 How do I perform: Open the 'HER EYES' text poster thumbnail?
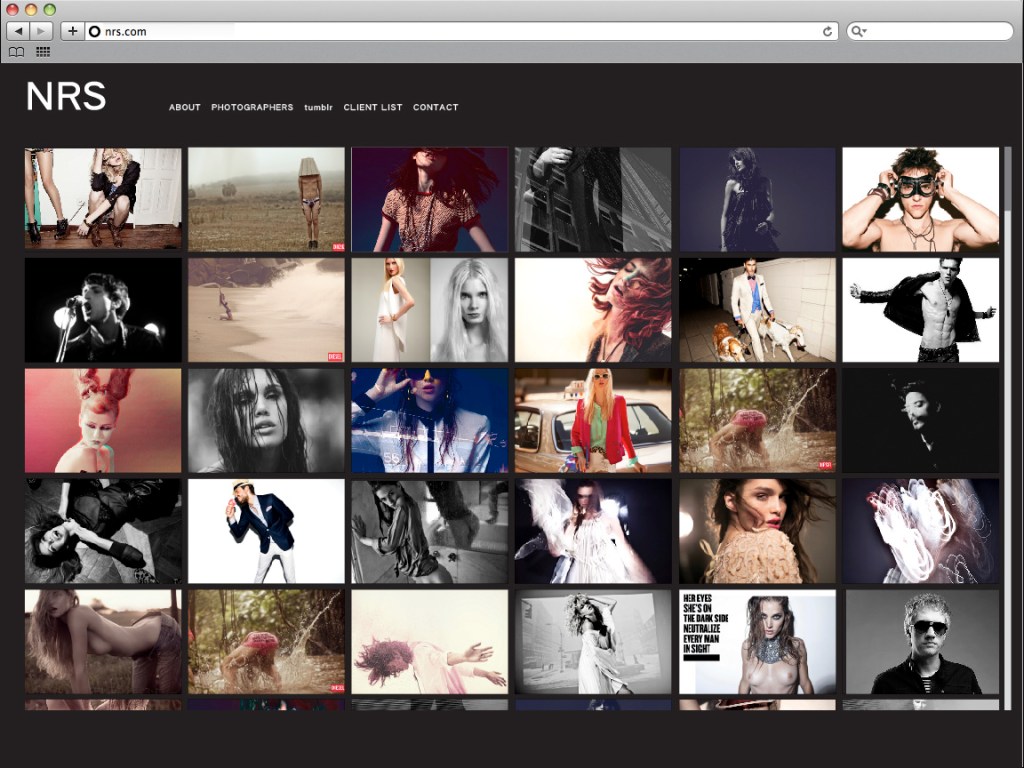click(x=757, y=642)
